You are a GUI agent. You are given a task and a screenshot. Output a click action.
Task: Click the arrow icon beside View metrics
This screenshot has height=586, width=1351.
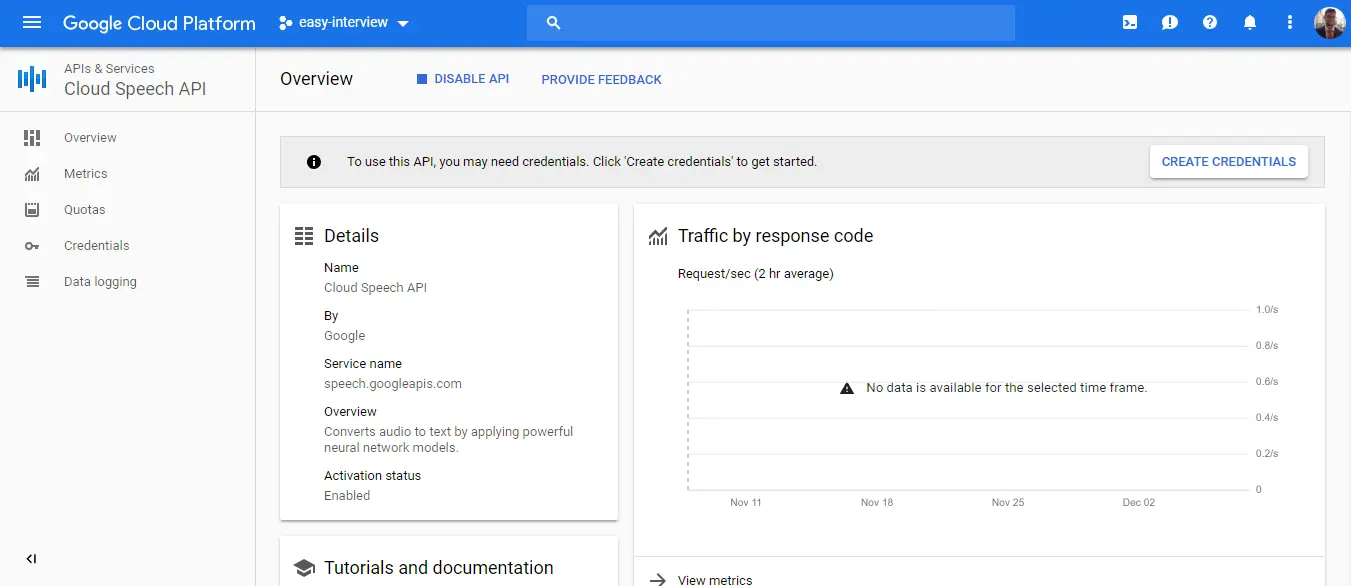[x=658, y=580]
